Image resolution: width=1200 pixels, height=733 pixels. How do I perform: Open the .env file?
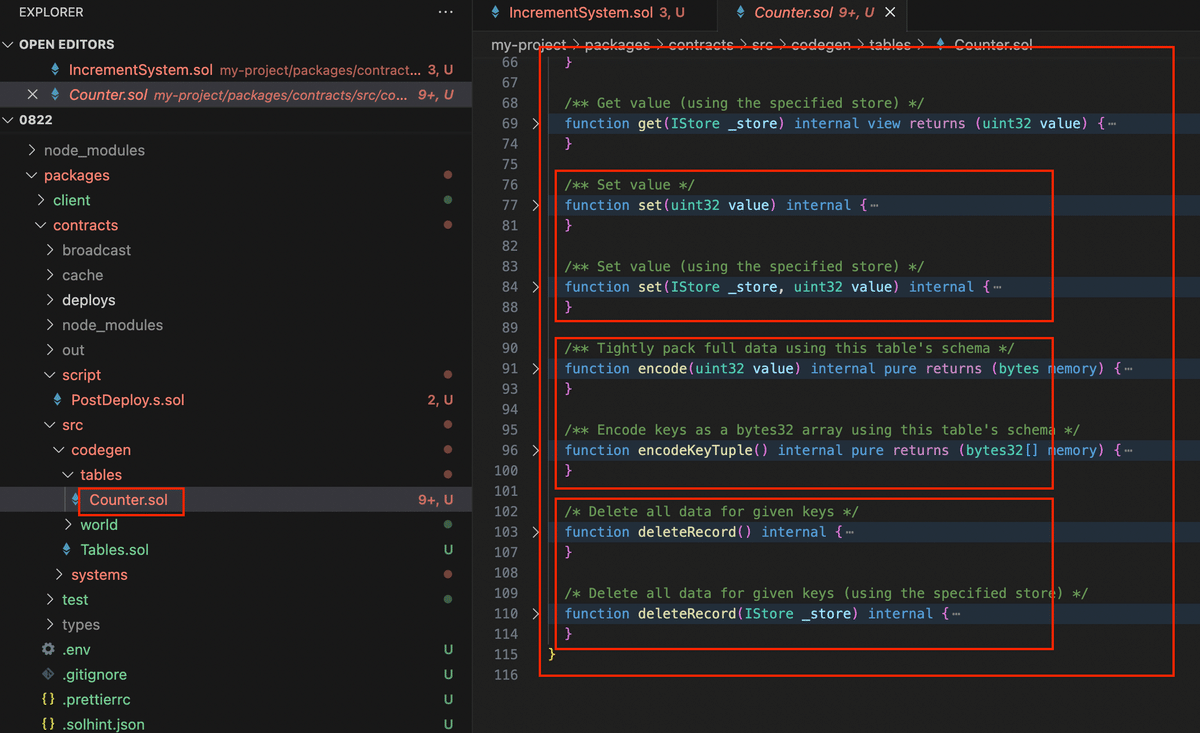(76, 650)
